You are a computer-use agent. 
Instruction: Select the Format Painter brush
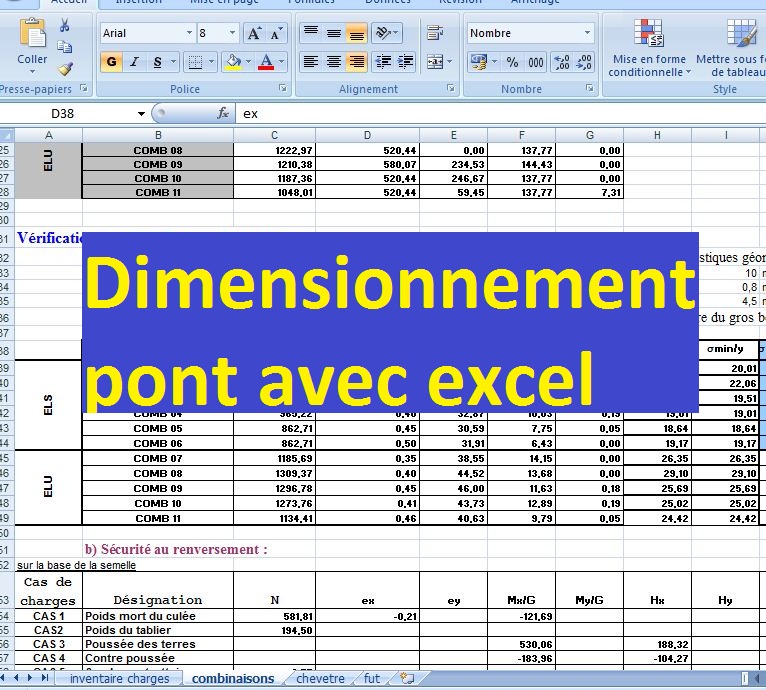point(65,68)
